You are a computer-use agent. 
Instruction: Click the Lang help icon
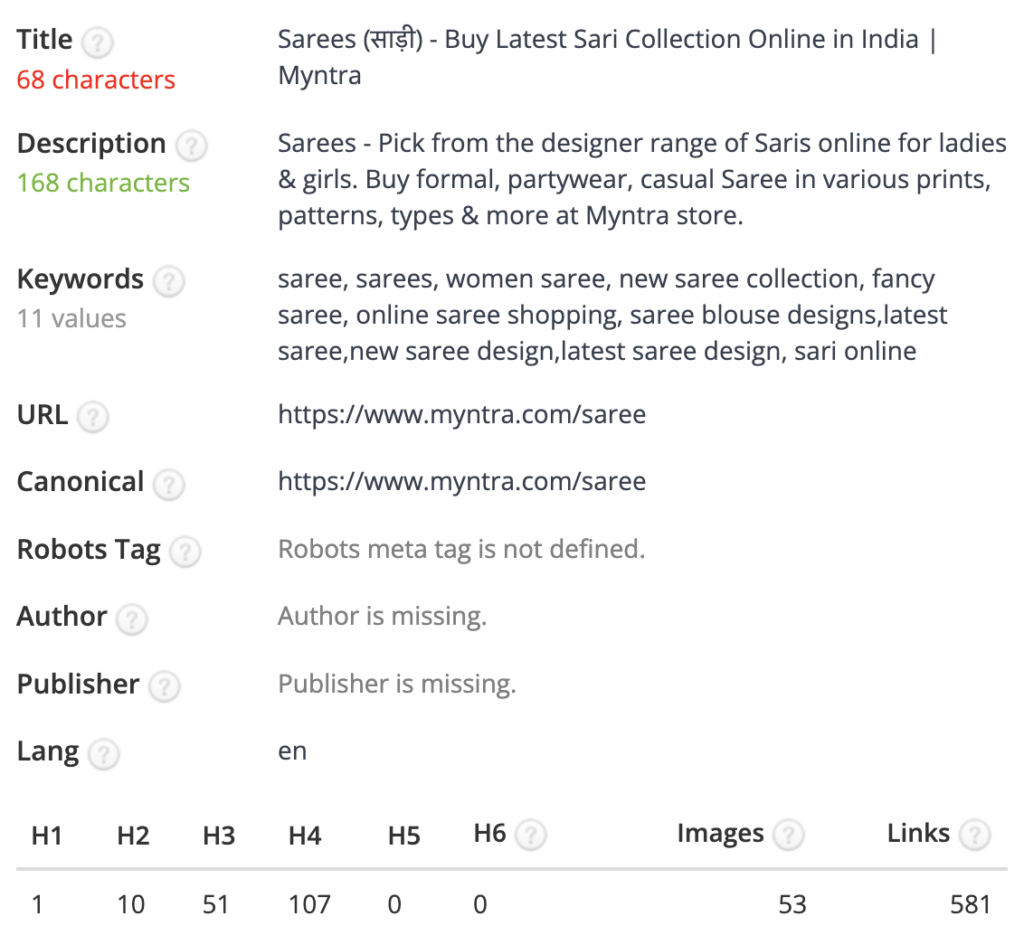pyautogui.click(x=103, y=754)
